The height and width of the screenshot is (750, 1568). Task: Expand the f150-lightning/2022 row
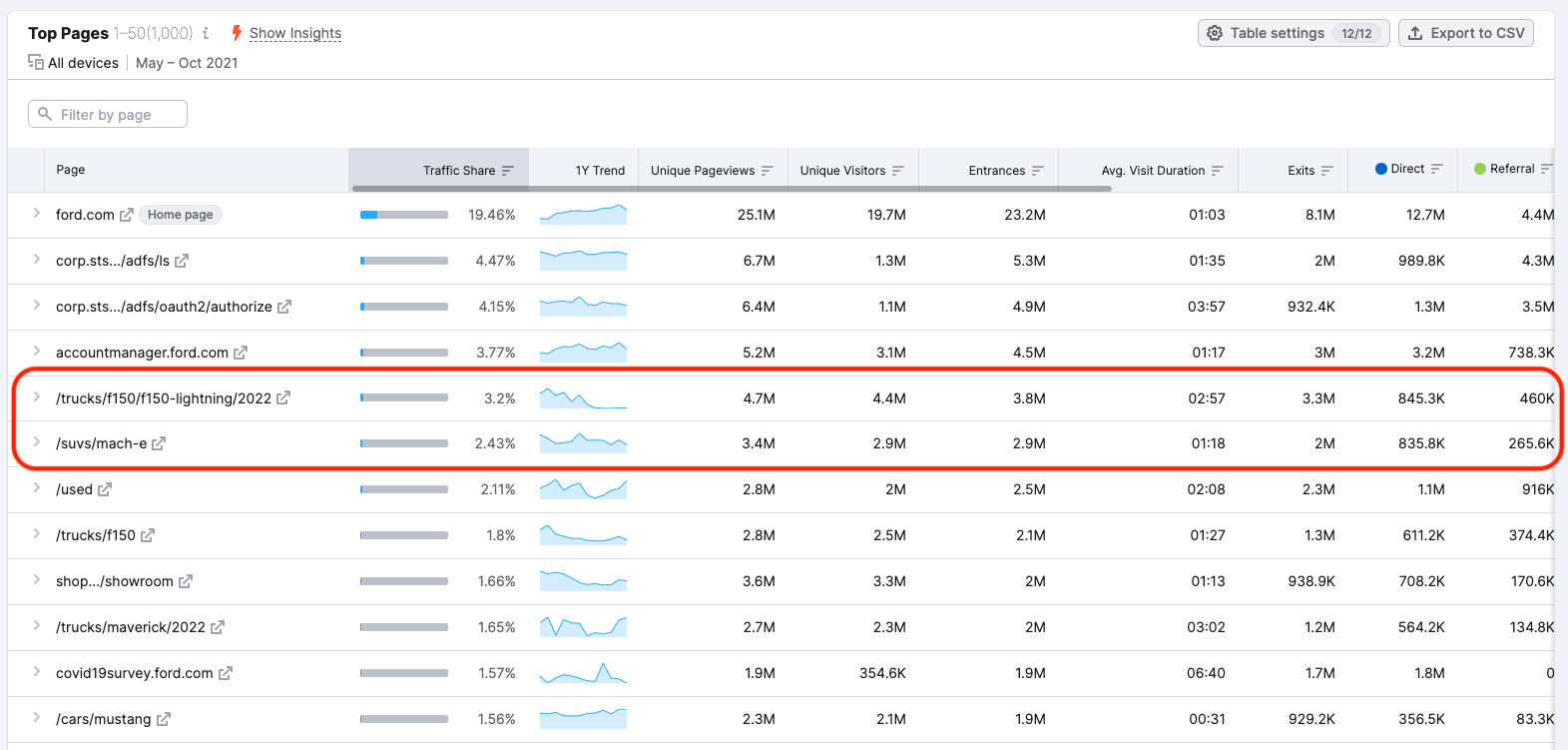click(37, 396)
